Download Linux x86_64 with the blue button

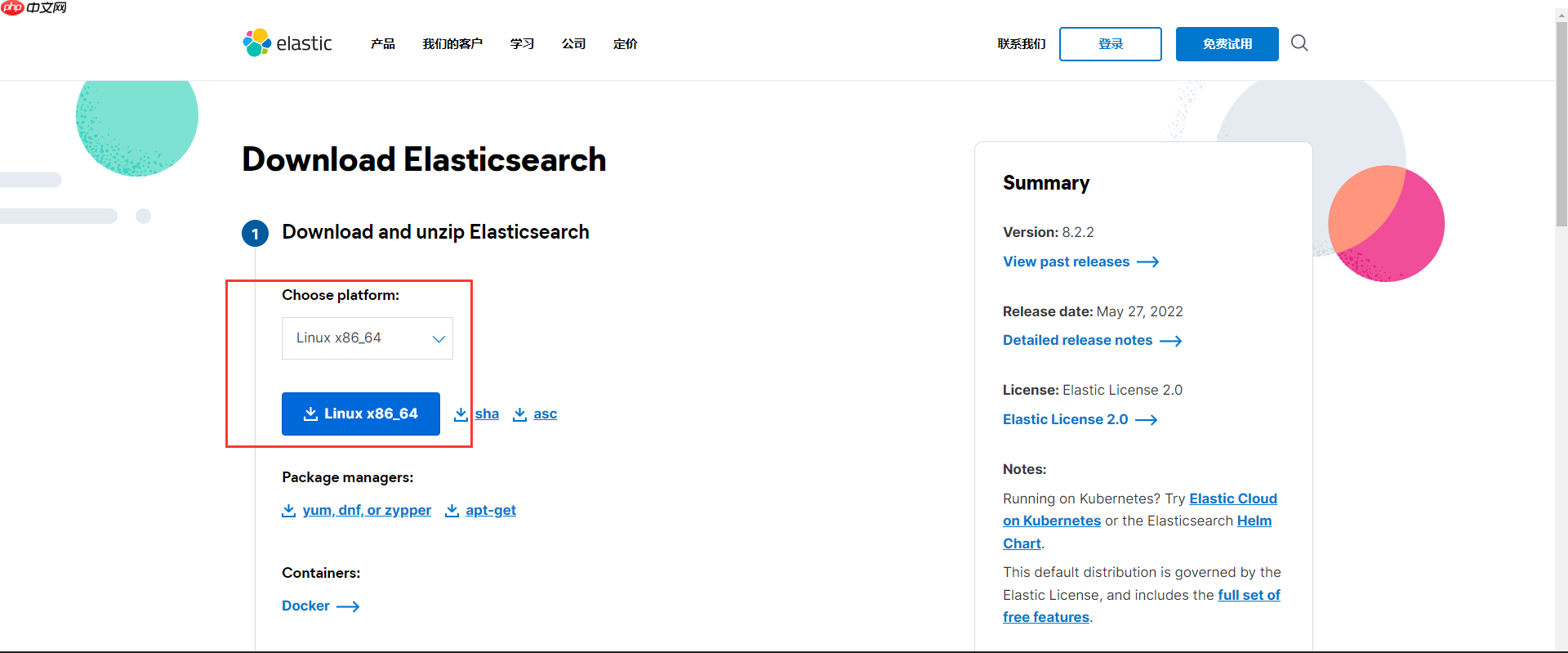[x=361, y=414]
